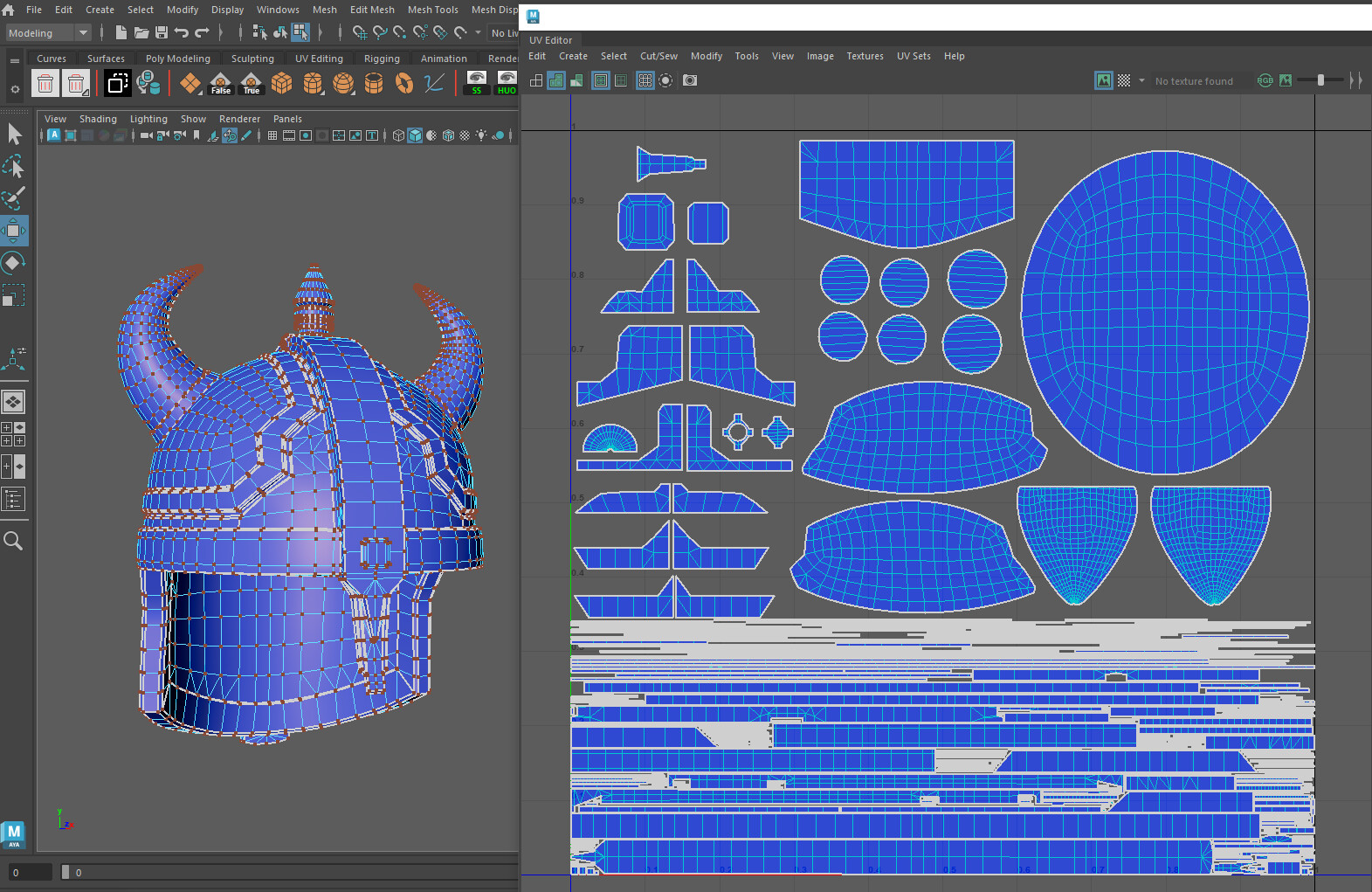Click the No texture found field
Image resolution: width=1372 pixels, height=892 pixels.
tap(1201, 81)
